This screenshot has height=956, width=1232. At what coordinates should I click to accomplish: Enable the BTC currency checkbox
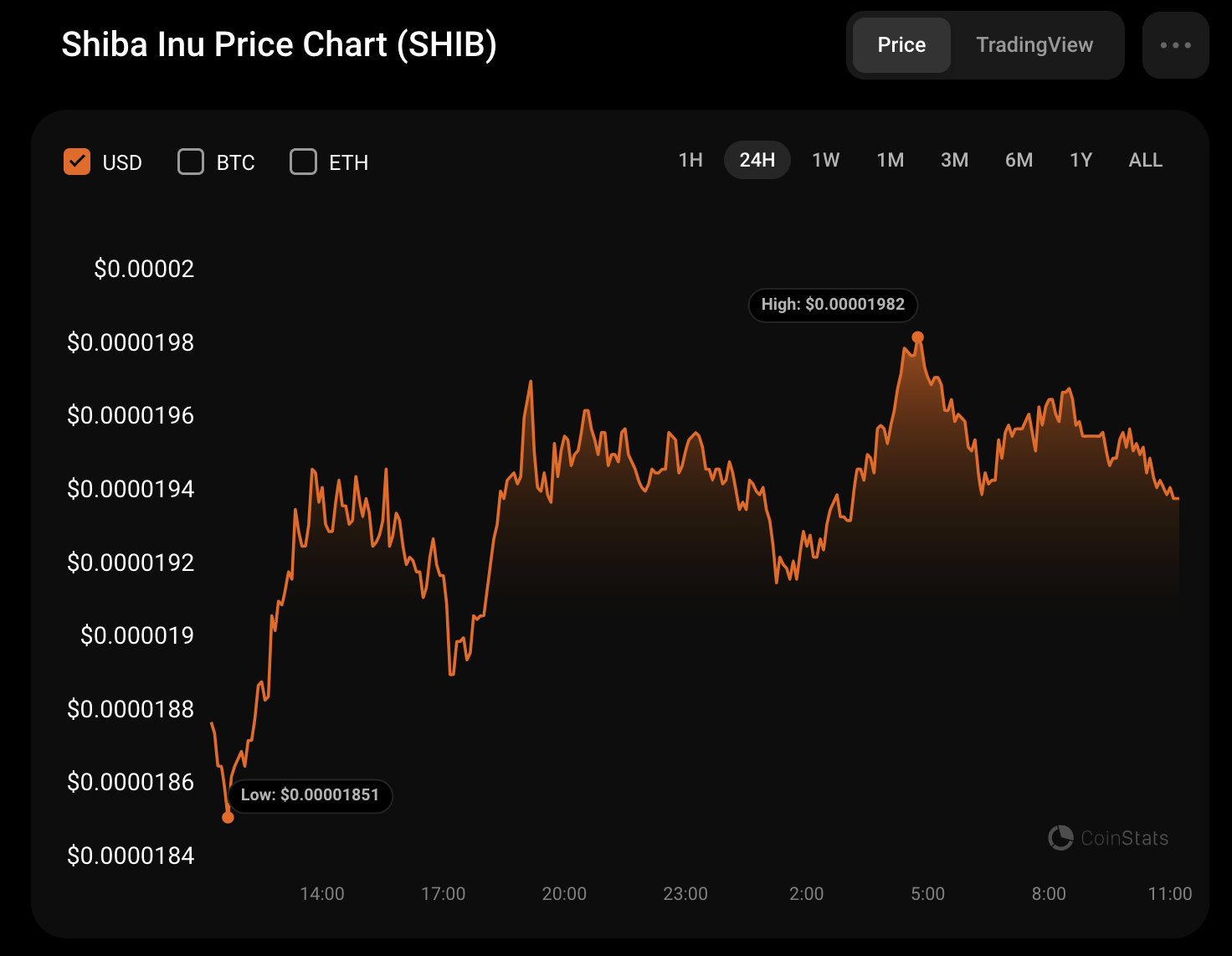(191, 162)
